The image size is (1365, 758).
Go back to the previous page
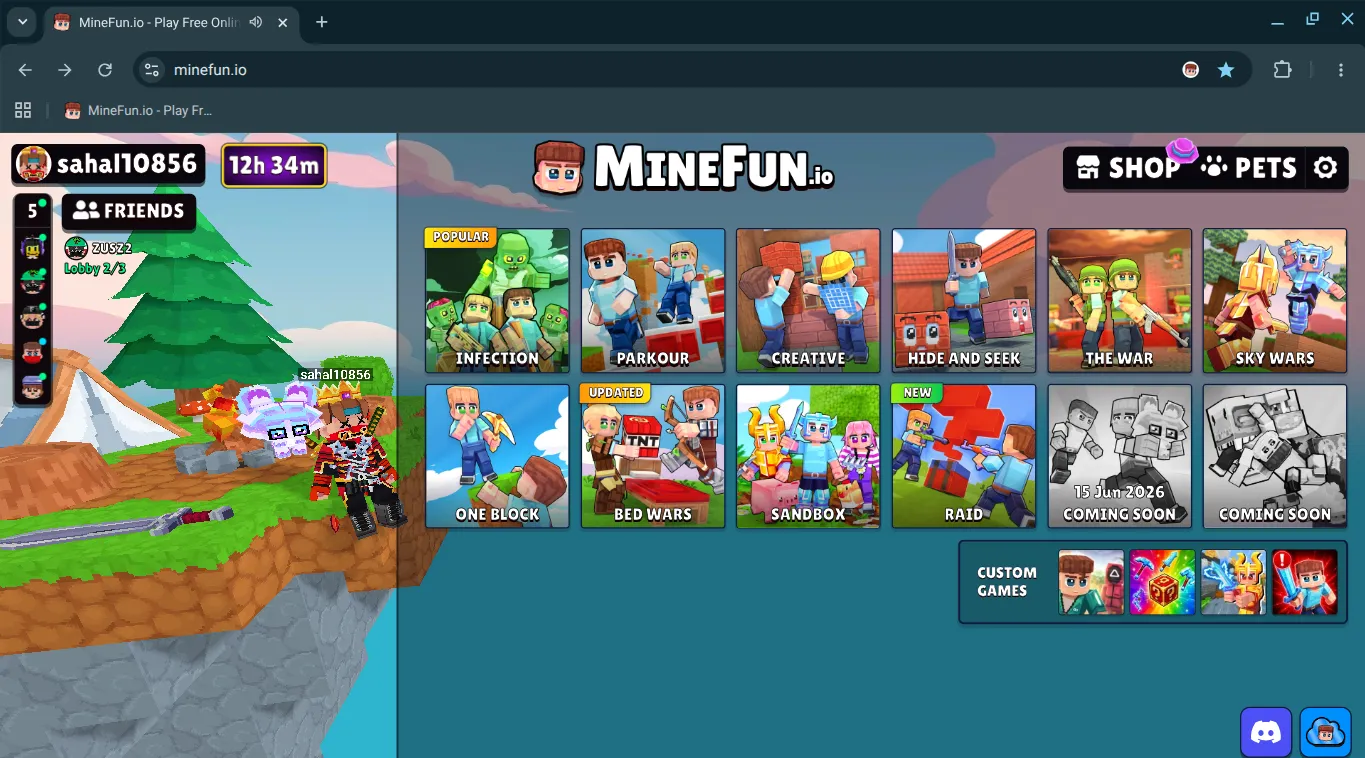(x=25, y=70)
